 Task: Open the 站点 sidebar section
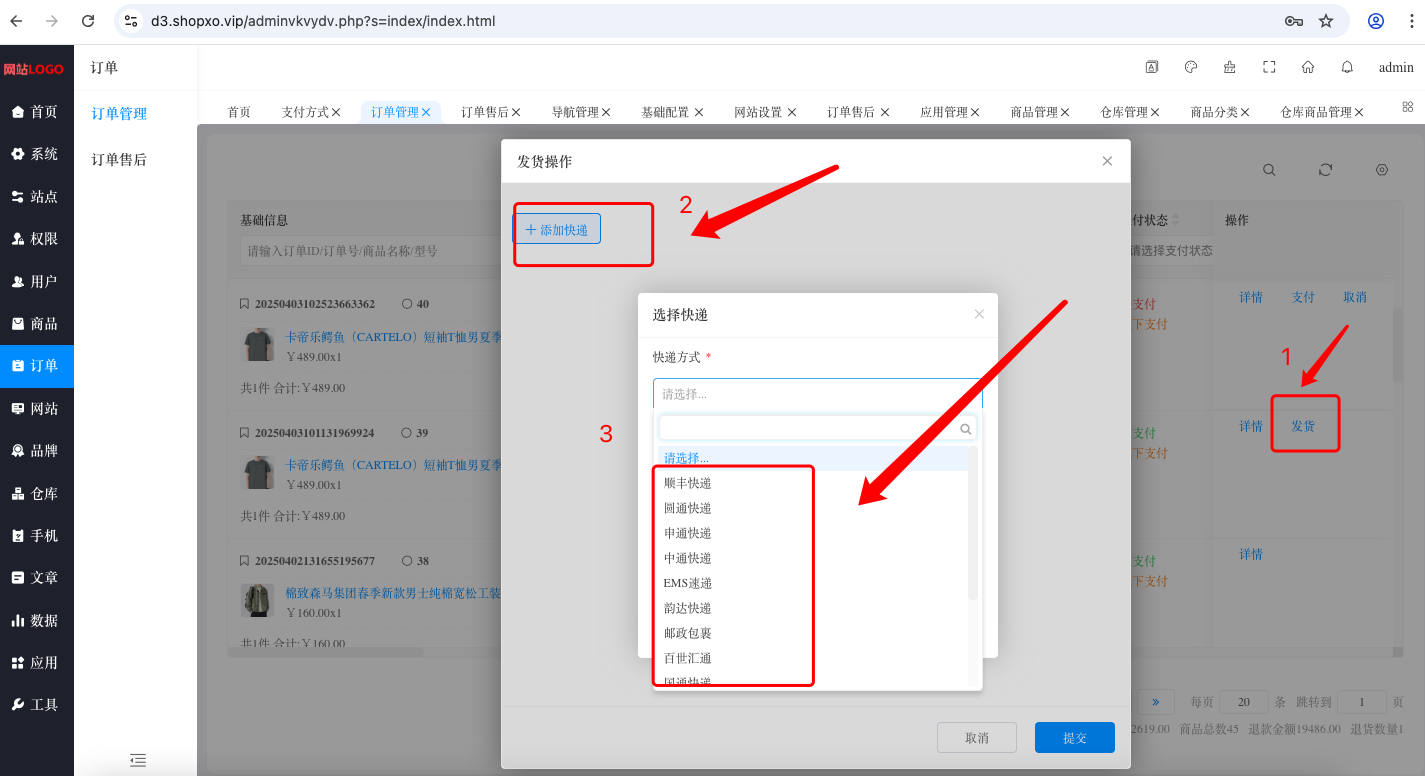point(36,197)
